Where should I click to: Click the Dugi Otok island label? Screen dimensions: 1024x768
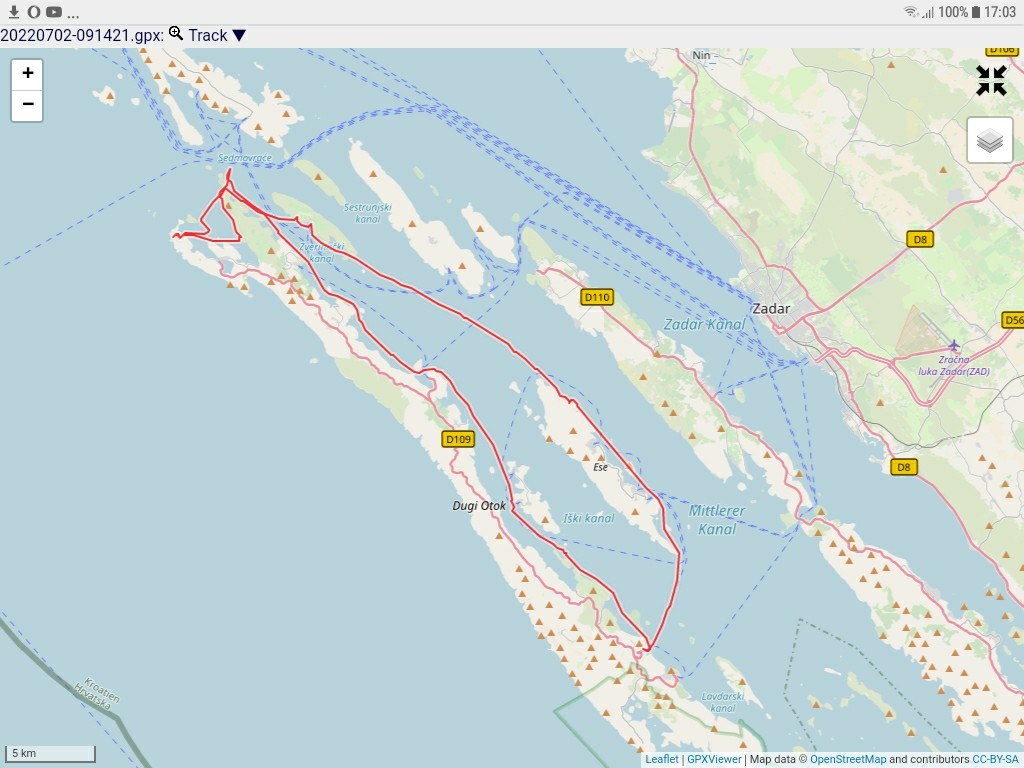[x=479, y=506]
